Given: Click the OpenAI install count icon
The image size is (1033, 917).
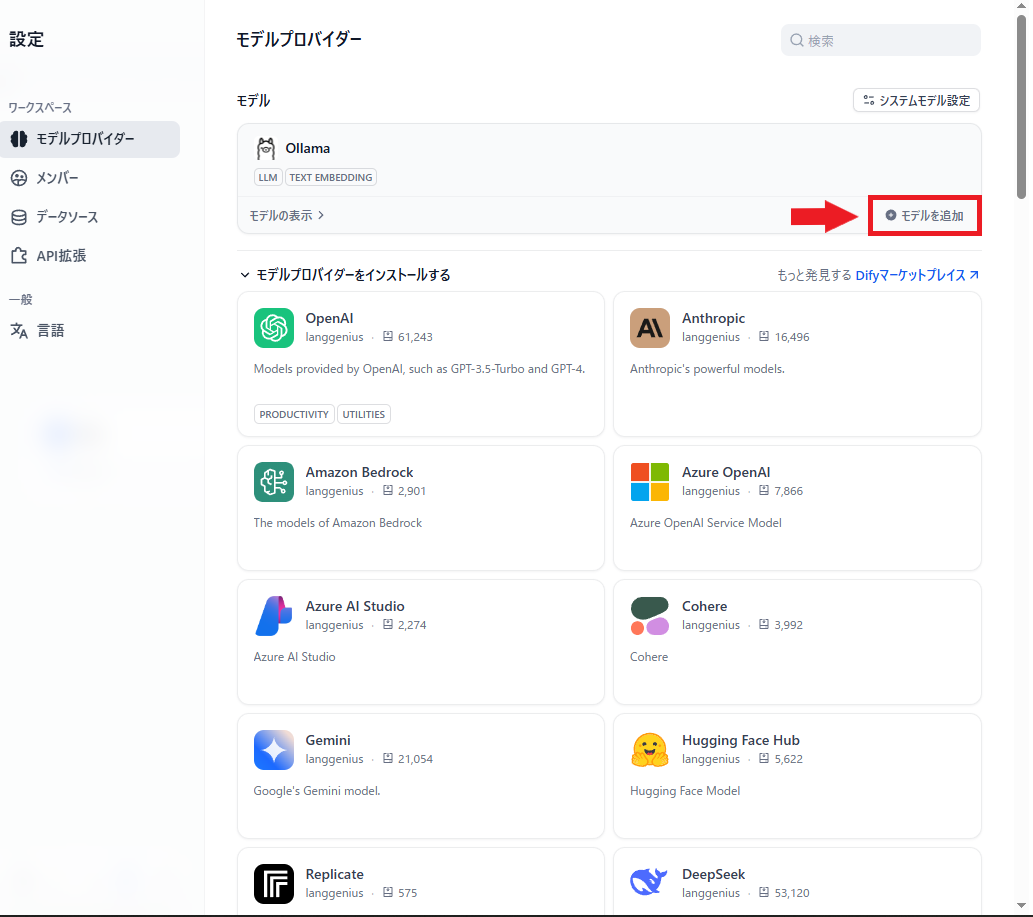Looking at the screenshot, I should 388,336.
